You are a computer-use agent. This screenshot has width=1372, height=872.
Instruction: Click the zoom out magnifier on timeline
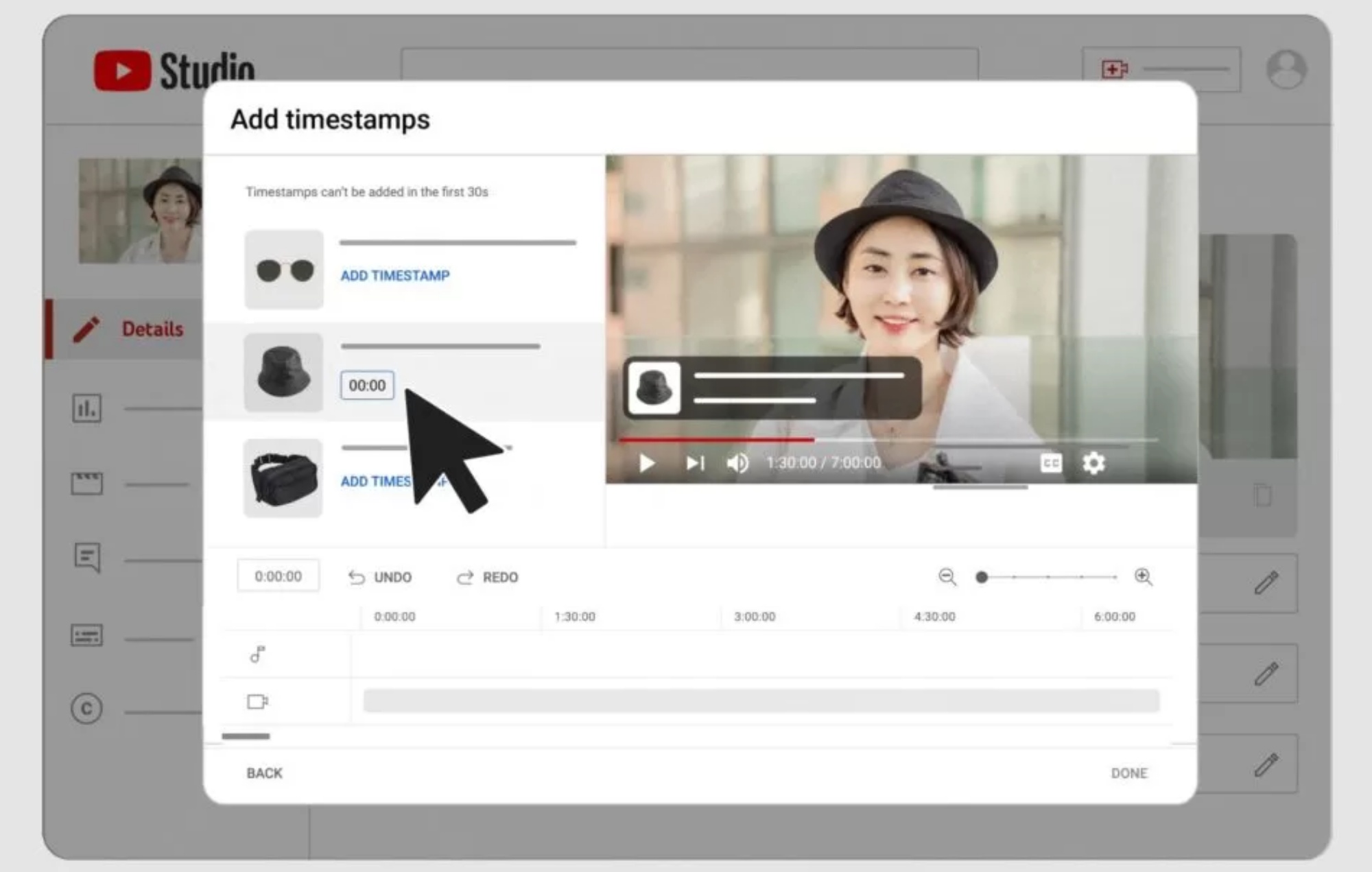coord(947,577)
